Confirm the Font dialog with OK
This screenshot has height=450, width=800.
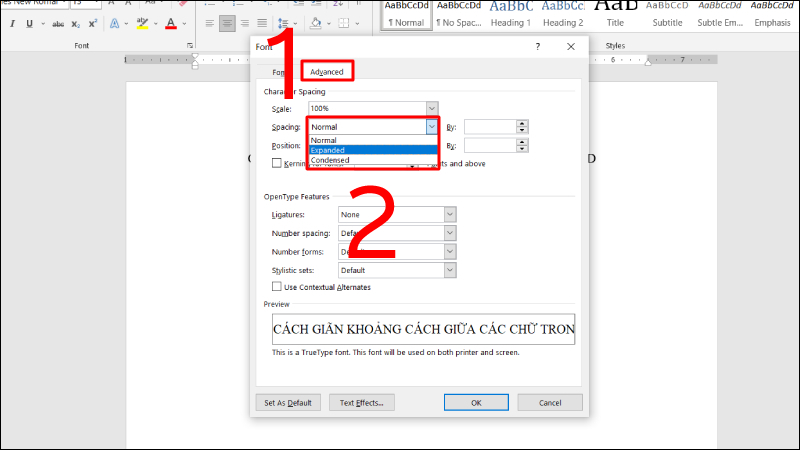point(476,403)
